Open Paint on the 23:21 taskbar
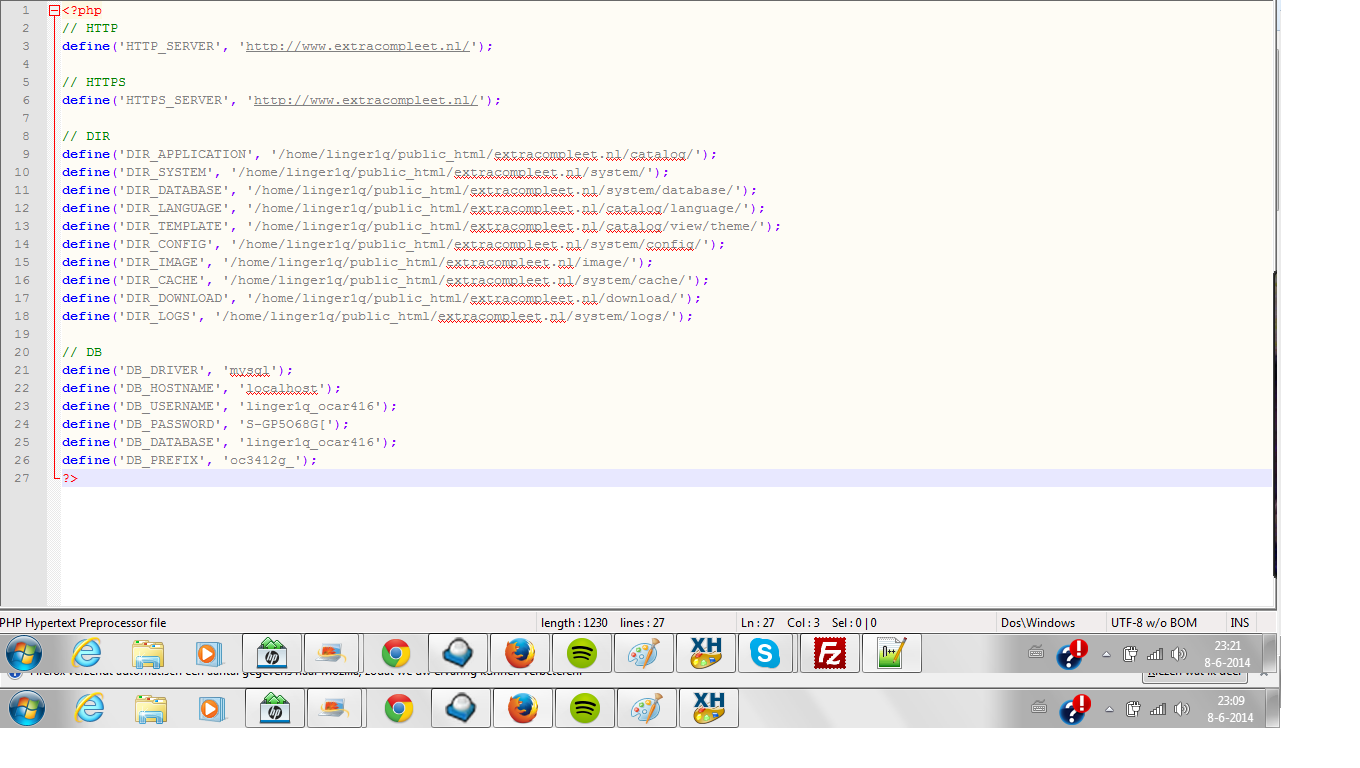The image size is (1360, 768). tap(644, 653)
